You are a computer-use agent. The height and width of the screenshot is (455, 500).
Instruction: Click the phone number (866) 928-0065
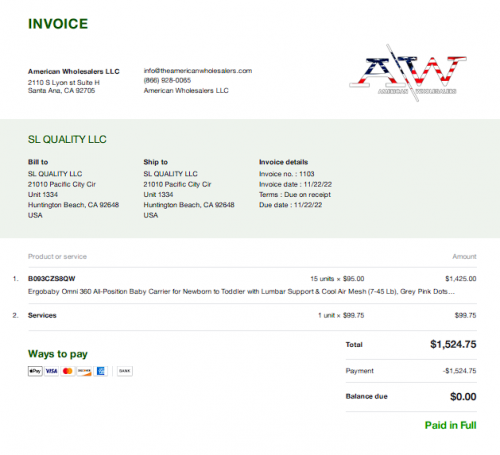point(167,80)
